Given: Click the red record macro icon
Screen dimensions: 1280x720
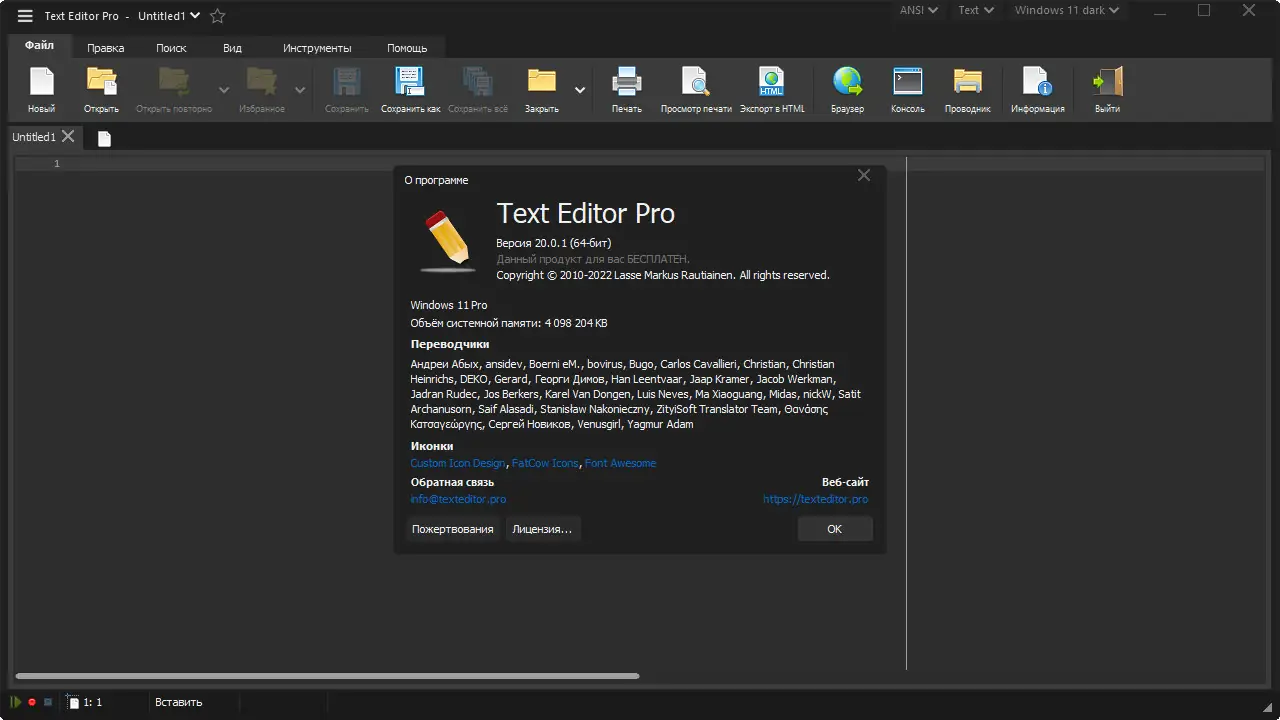Looking at the screenshot, I should point(31,702).
